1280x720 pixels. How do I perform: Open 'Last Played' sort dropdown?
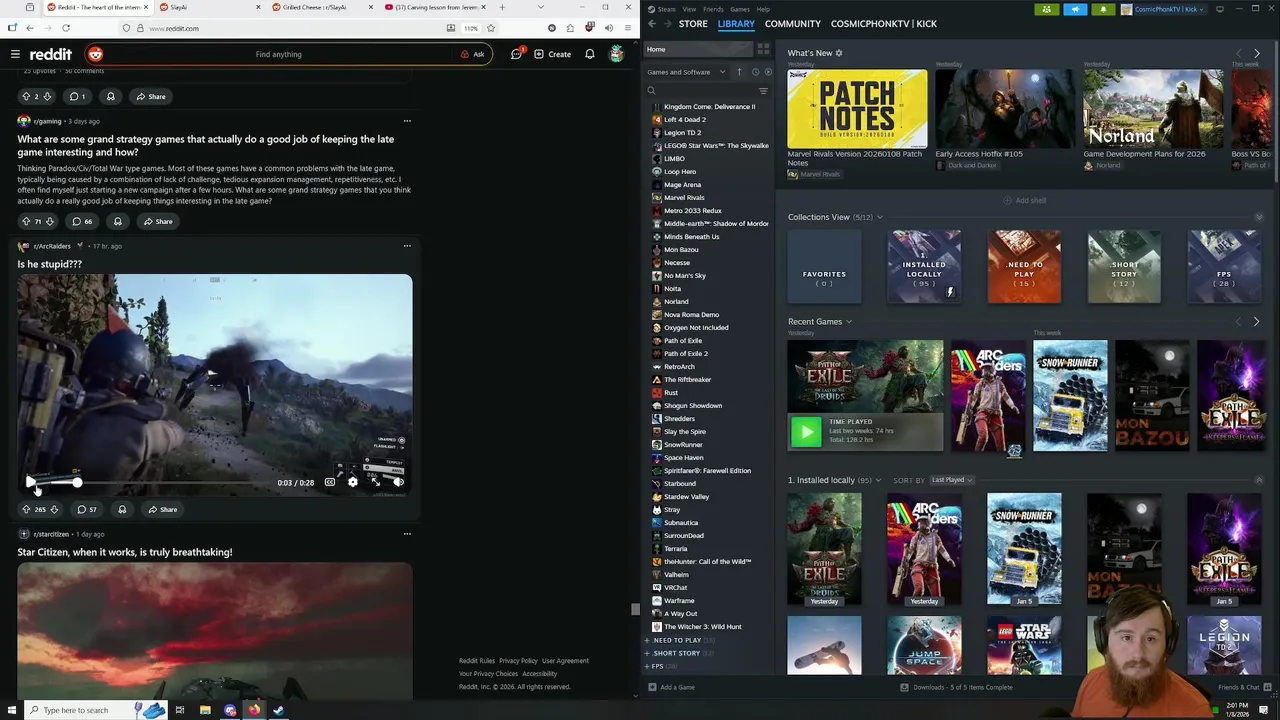coord(951,480)
